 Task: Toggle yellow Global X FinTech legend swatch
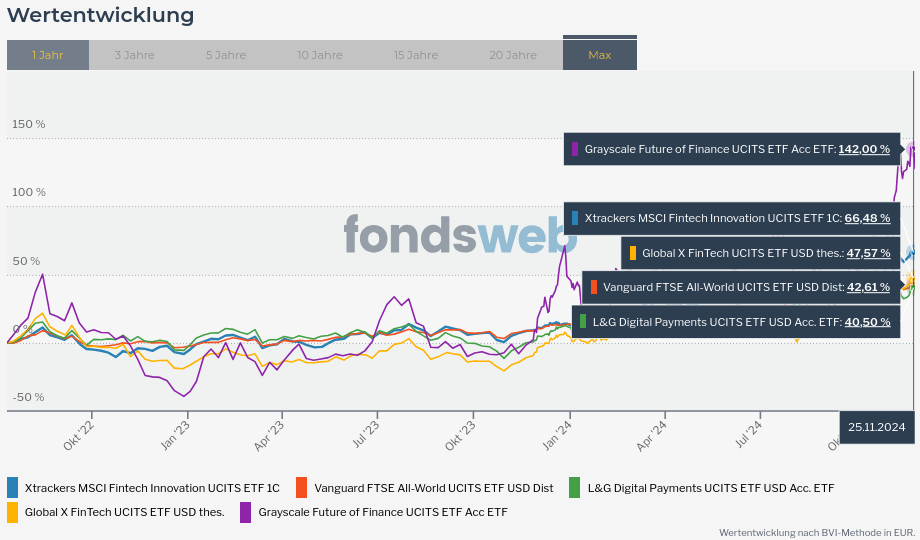[x=13, y=512]
